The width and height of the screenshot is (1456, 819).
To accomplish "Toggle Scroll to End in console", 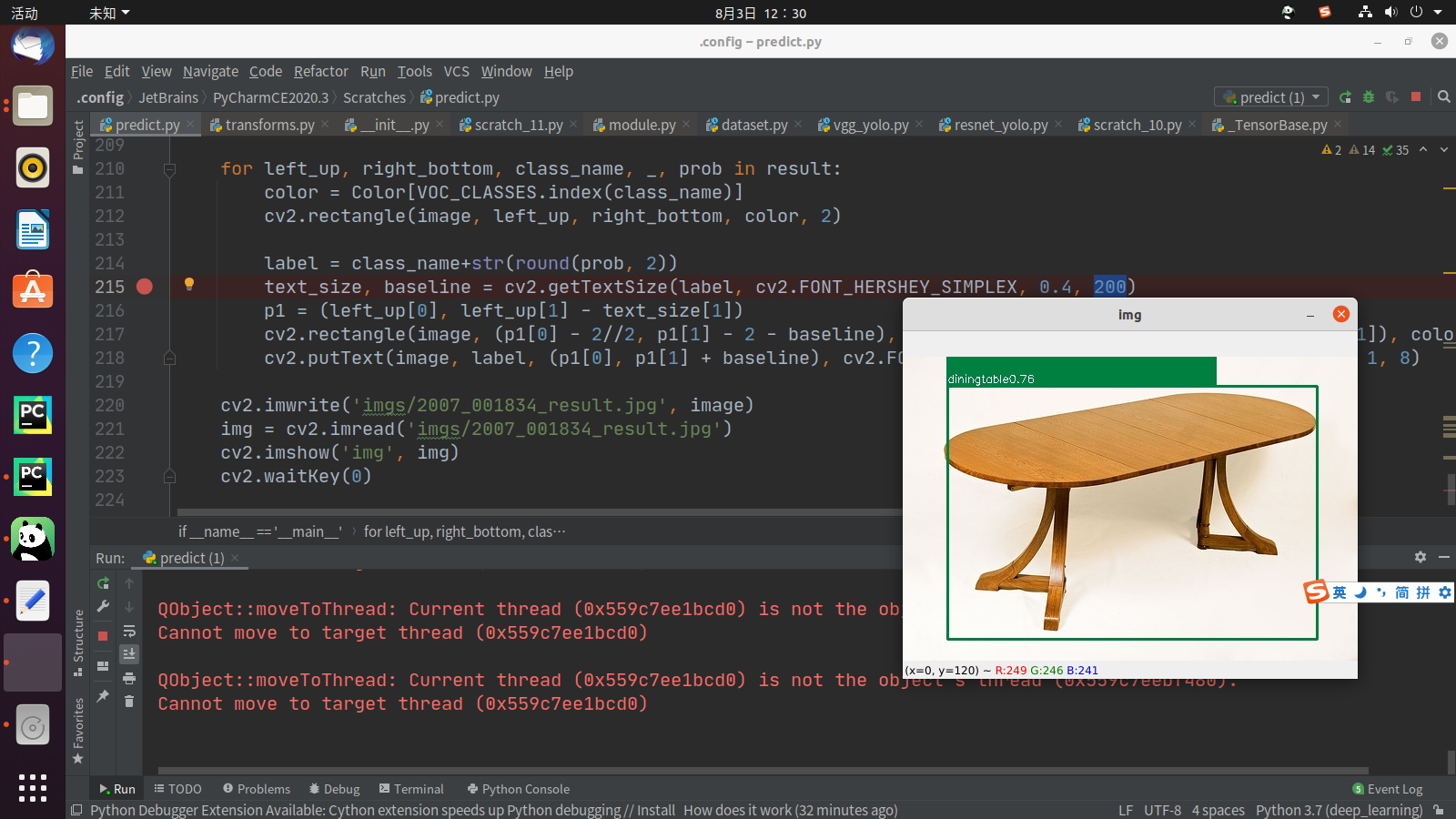I will (x=129, y=654).
